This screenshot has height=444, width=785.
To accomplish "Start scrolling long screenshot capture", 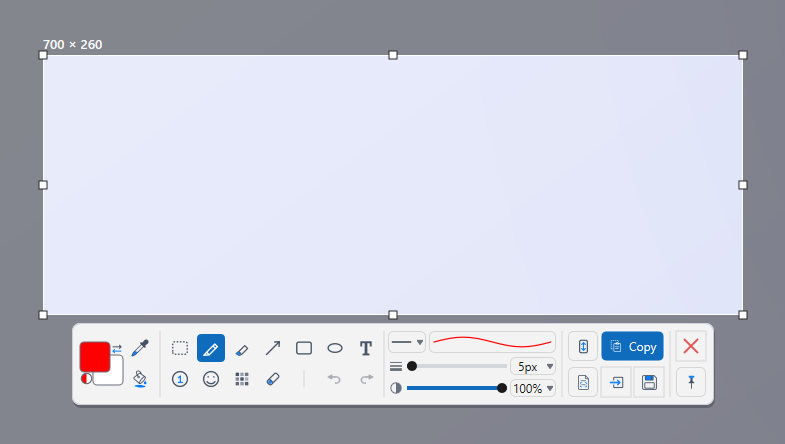I will pyautogui.click(x=583, y=346).
